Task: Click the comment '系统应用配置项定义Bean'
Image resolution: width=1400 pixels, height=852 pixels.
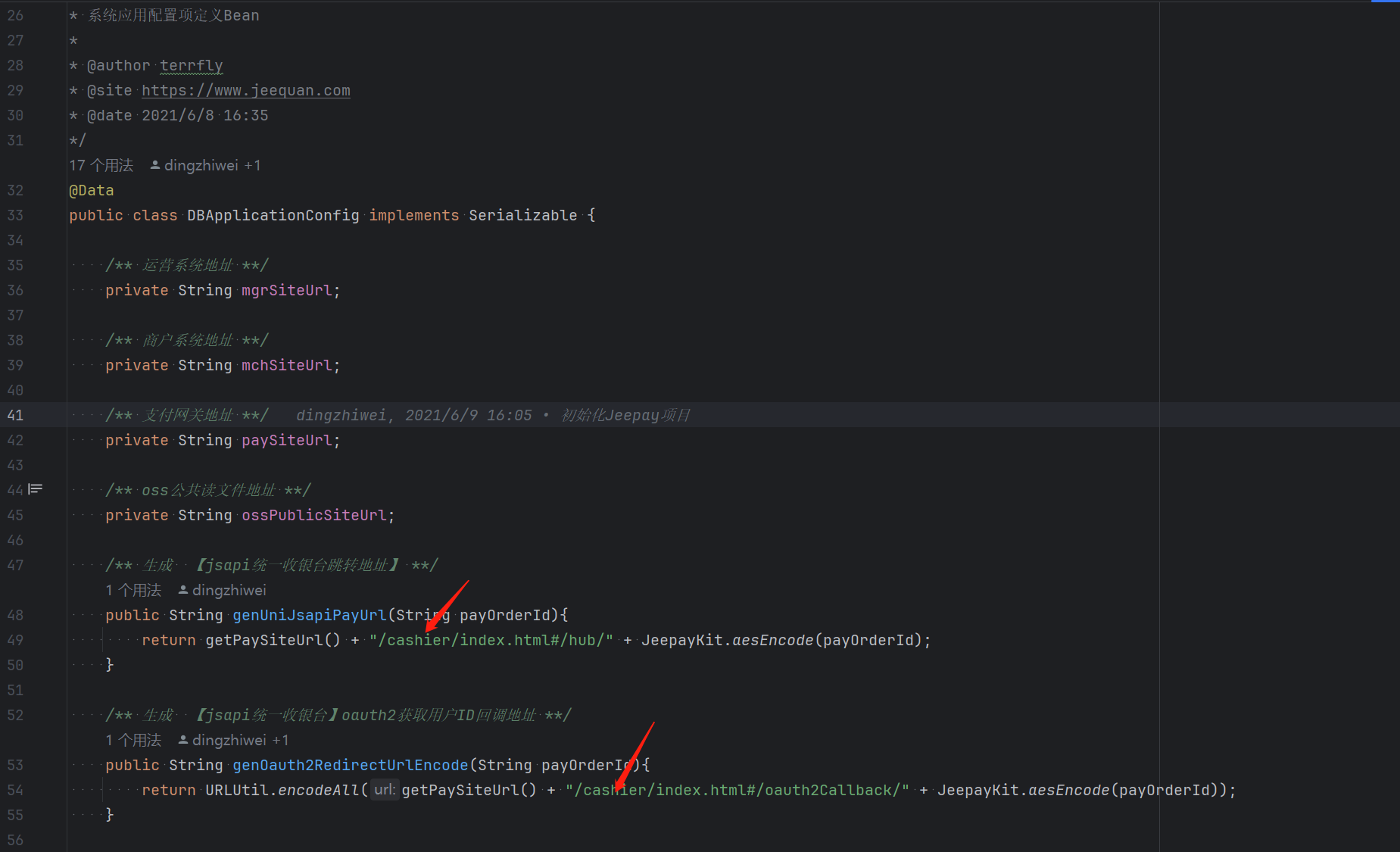Action: tap(173, 15)
